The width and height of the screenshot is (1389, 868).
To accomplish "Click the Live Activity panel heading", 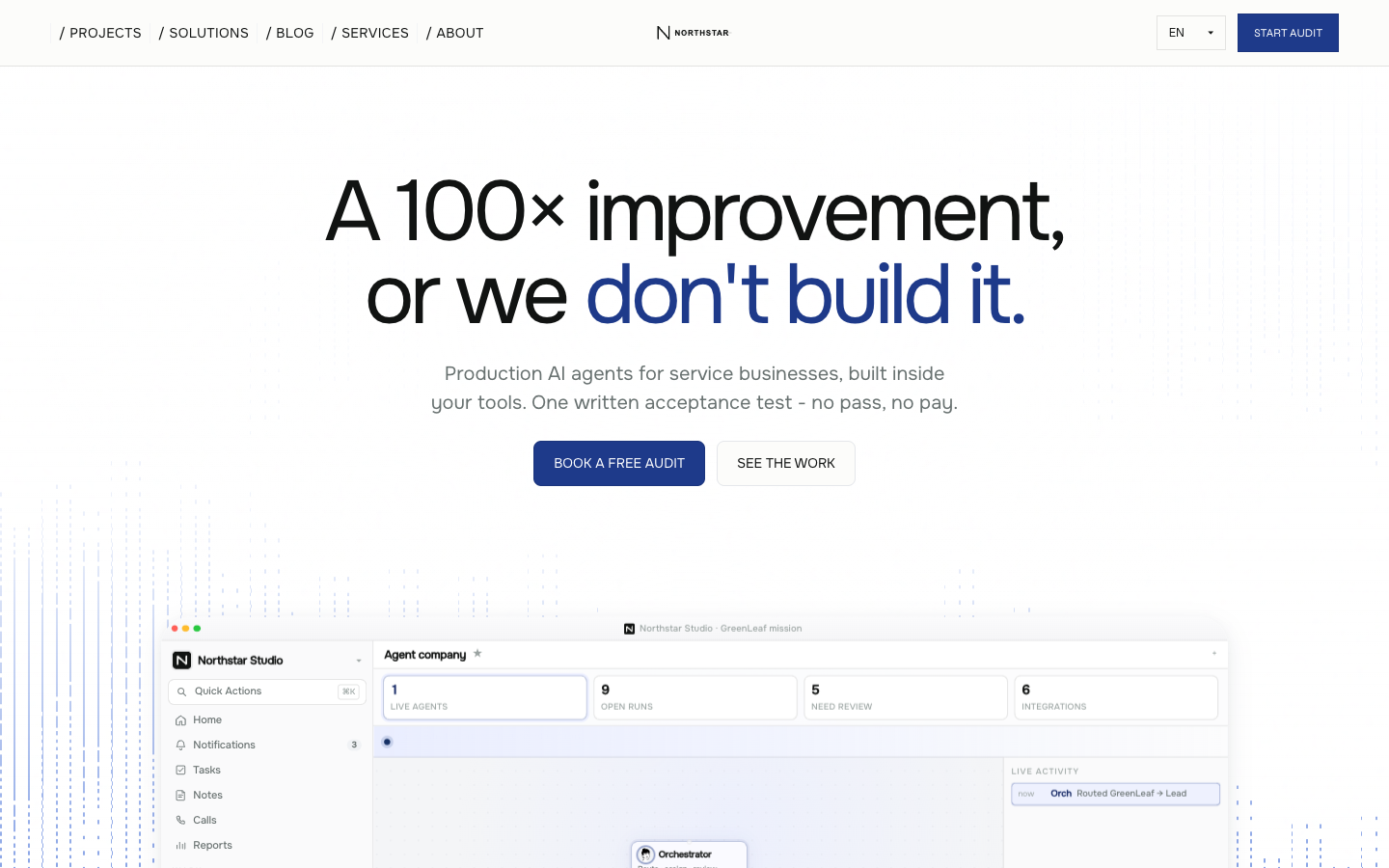I will (1045, 772).
